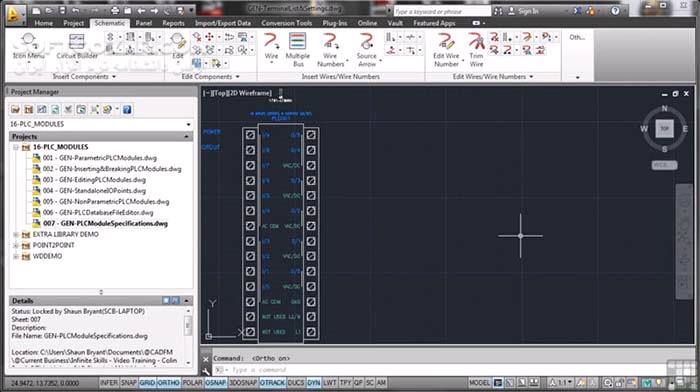This screenshot has width=700, height=392.
Task: Select the Trim Wire tool
Action: point(476,50)
